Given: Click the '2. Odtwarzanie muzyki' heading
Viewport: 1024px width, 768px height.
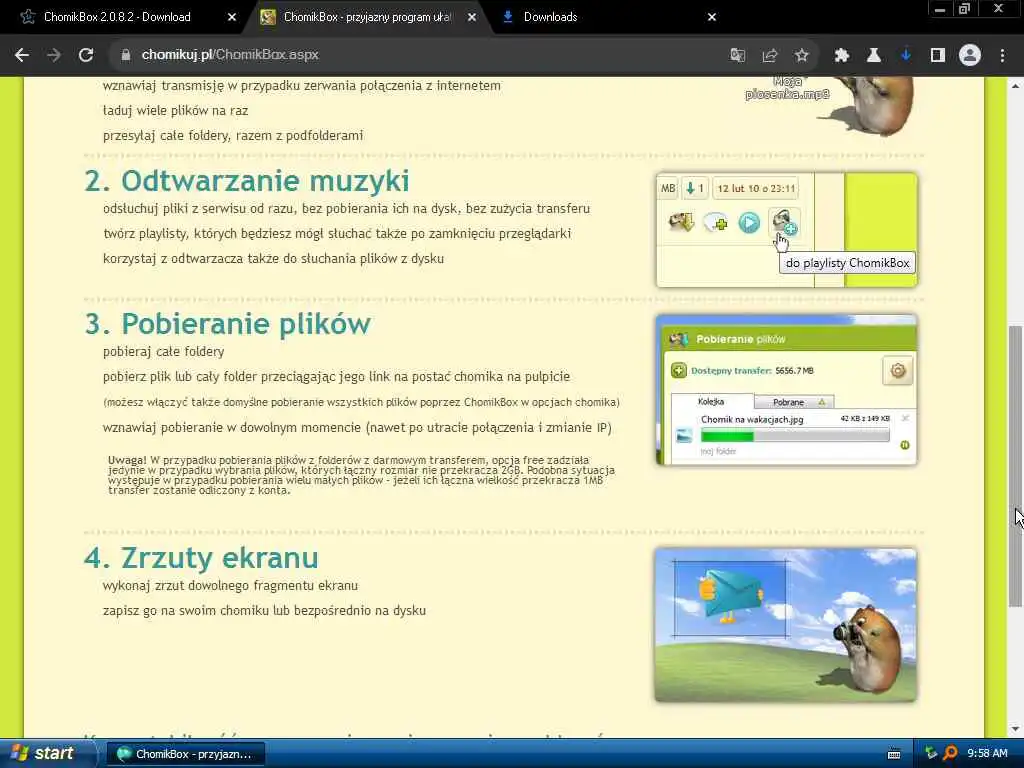Looking at the screenshot, I should pyautogui.click(x=247, y=181).
